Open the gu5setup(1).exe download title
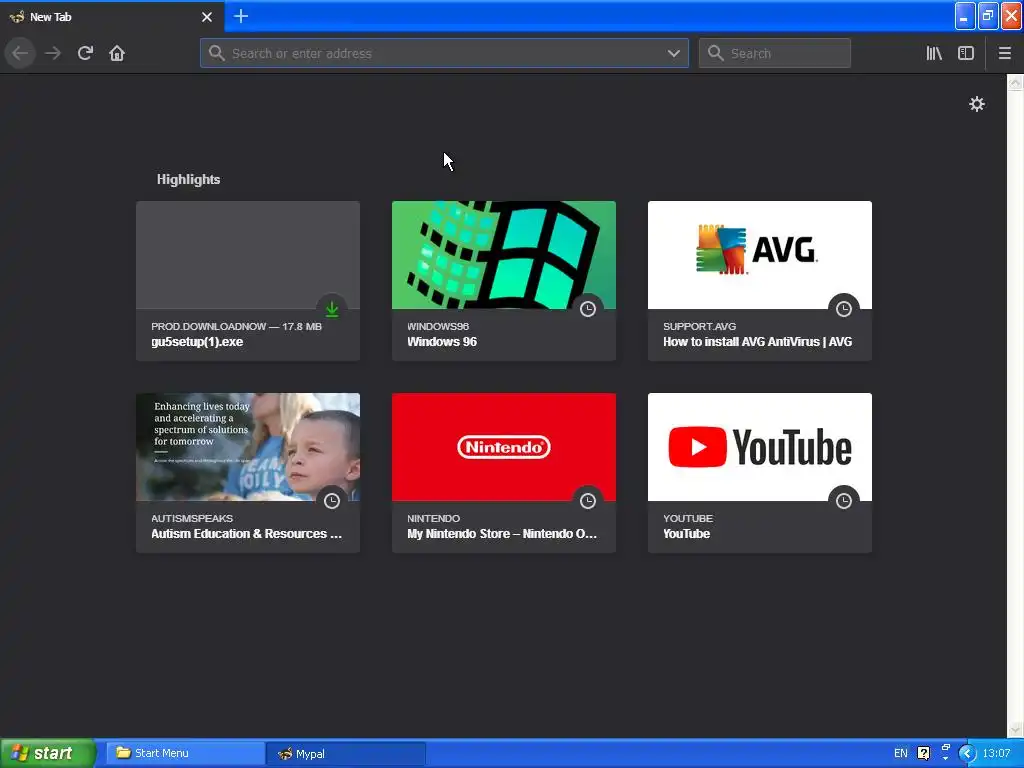 [x=197, y=342]
